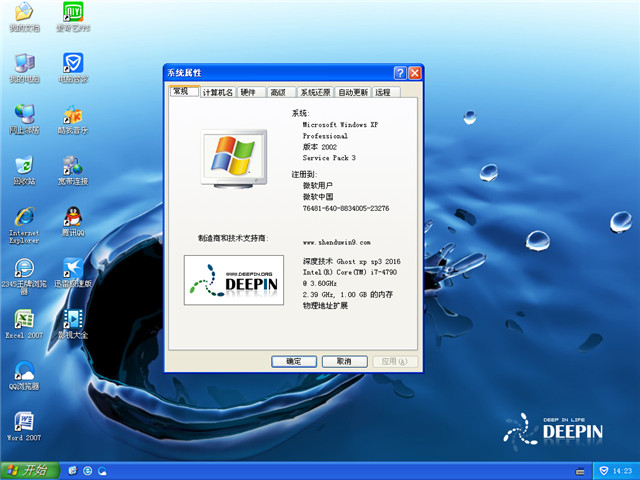Select the Word 2007 desktop shortcut

(24, 427)
